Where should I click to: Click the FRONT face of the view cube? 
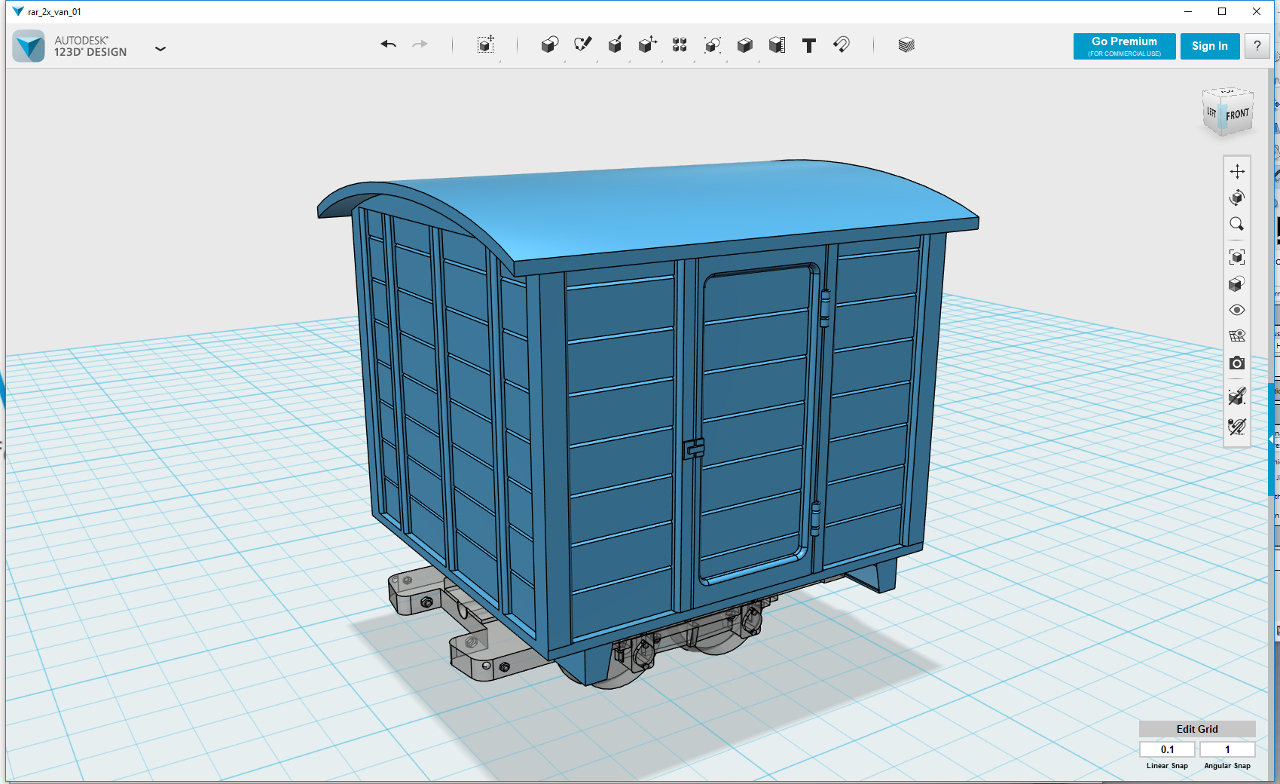point(1238,115)
